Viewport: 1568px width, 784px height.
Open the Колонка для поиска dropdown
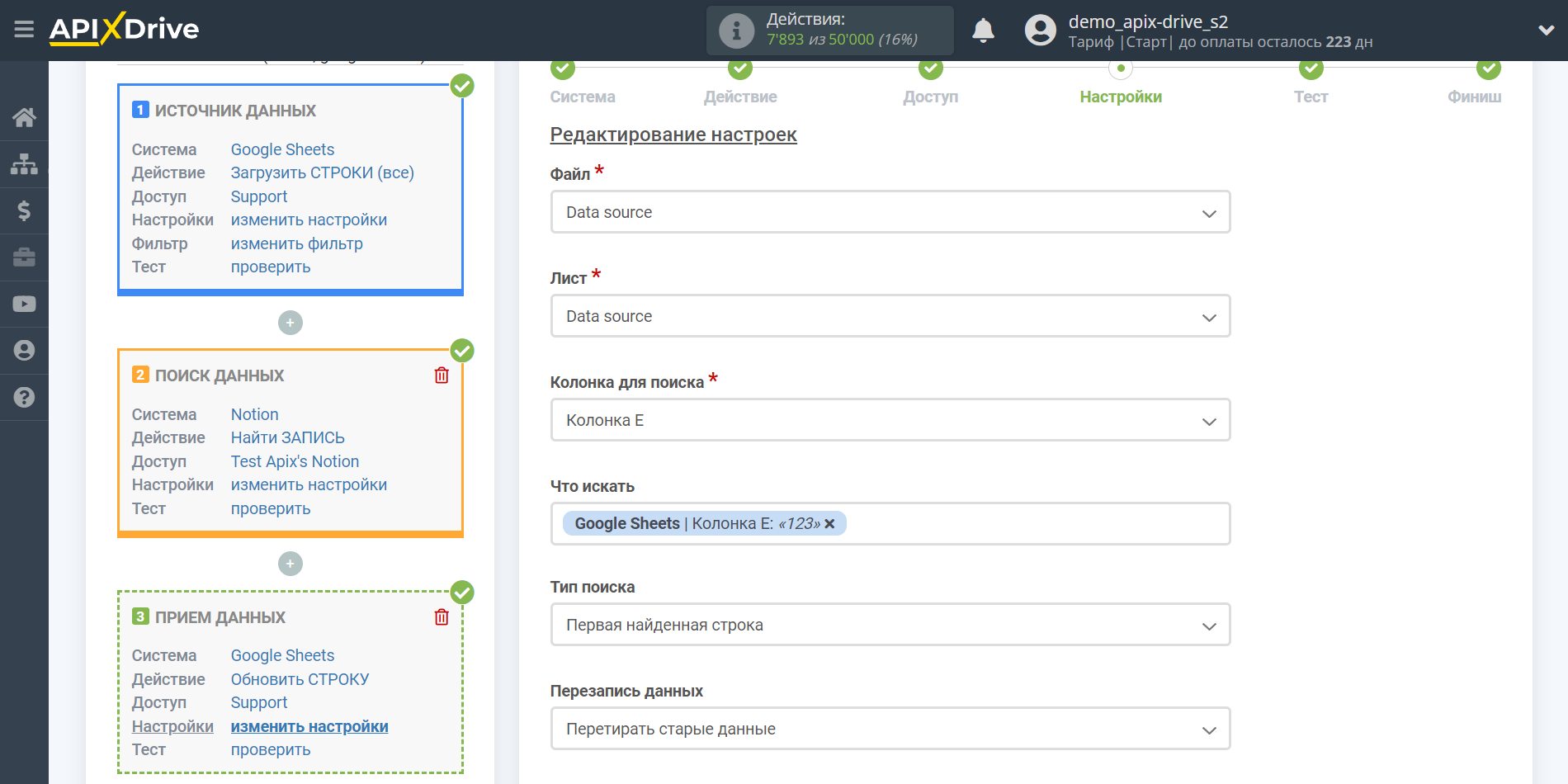pos(890,420)
